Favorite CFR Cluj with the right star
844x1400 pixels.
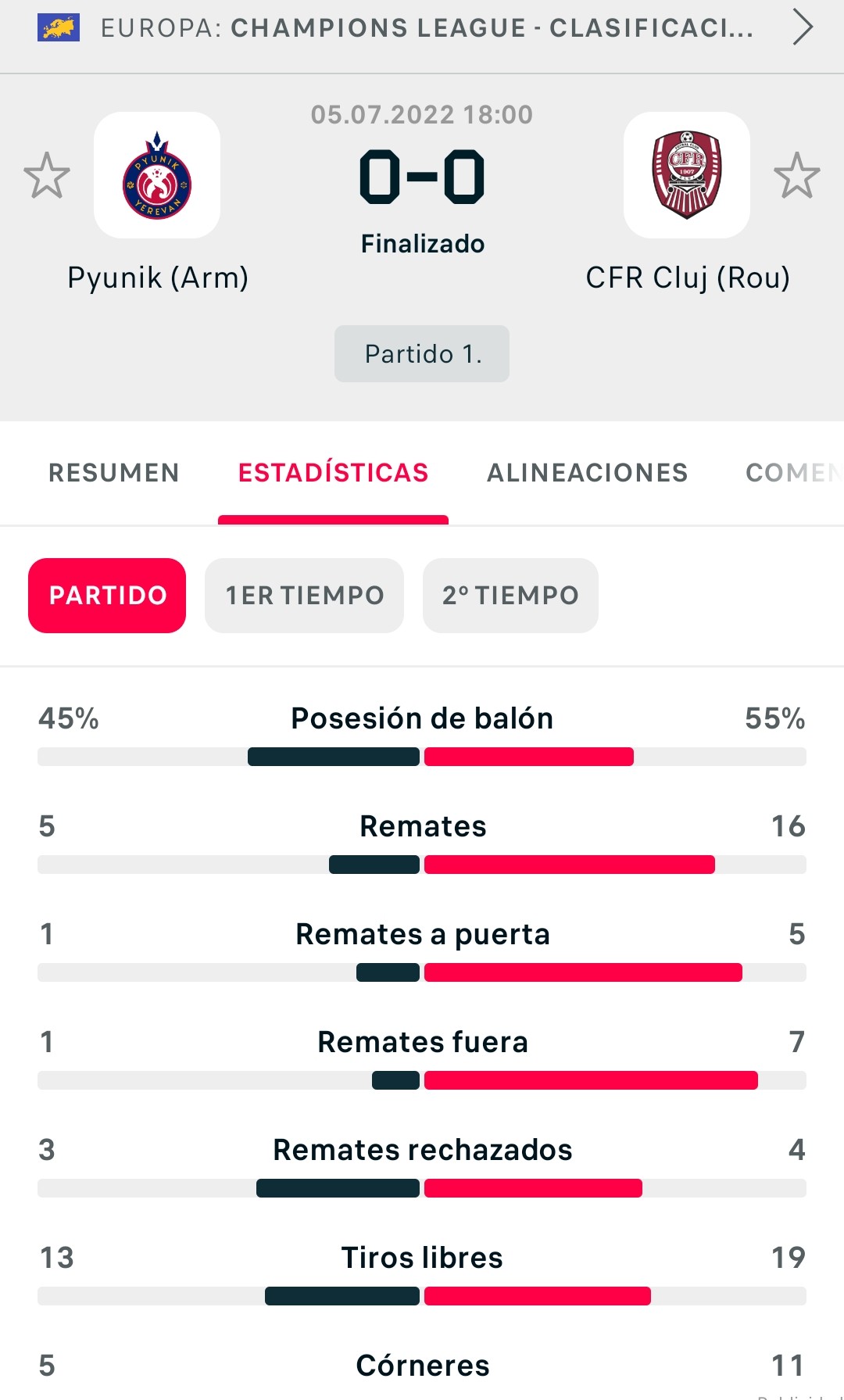[x=797, y=175]
